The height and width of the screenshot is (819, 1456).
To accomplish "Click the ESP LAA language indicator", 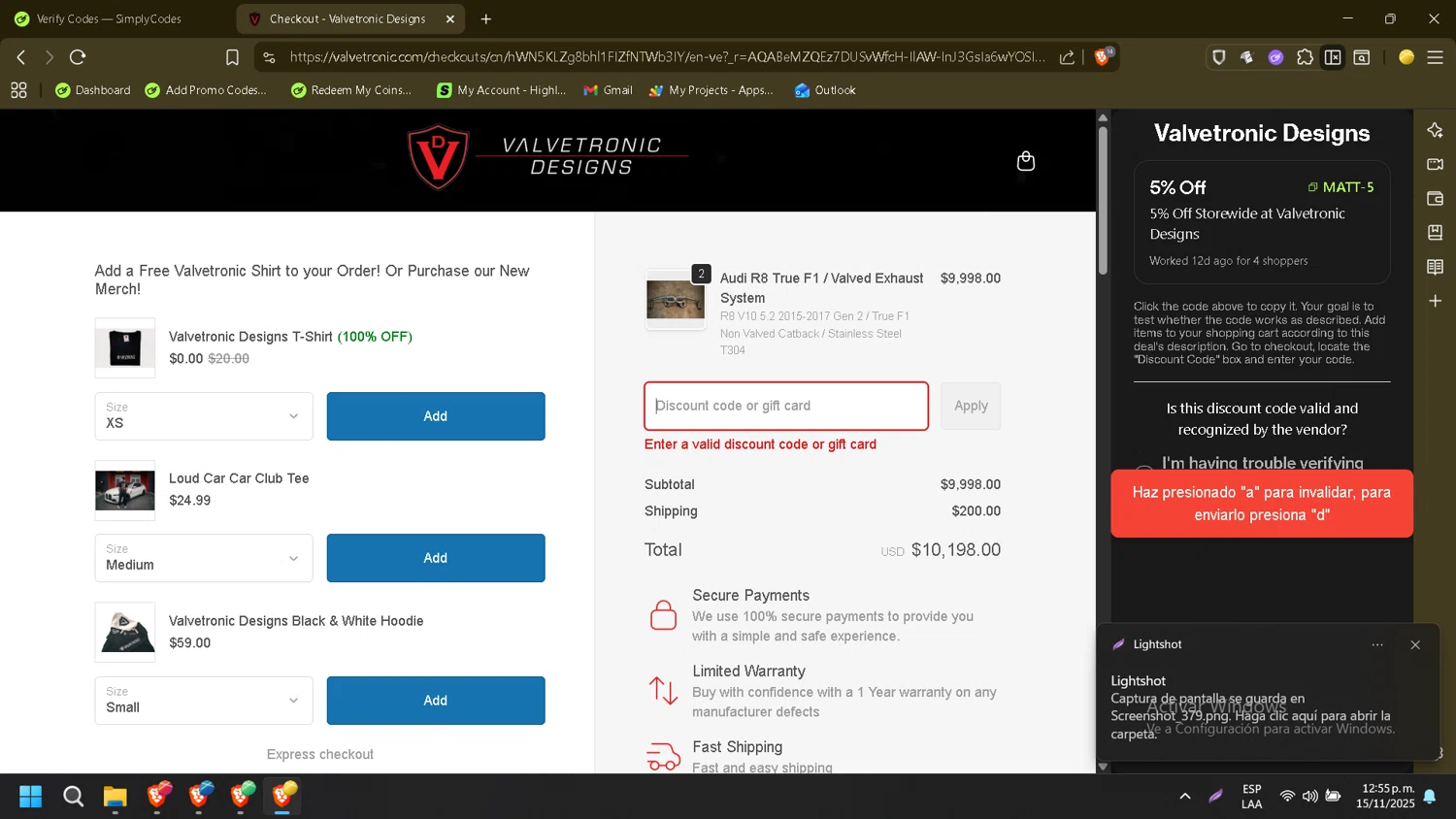I will click(x=1252, y=796).
